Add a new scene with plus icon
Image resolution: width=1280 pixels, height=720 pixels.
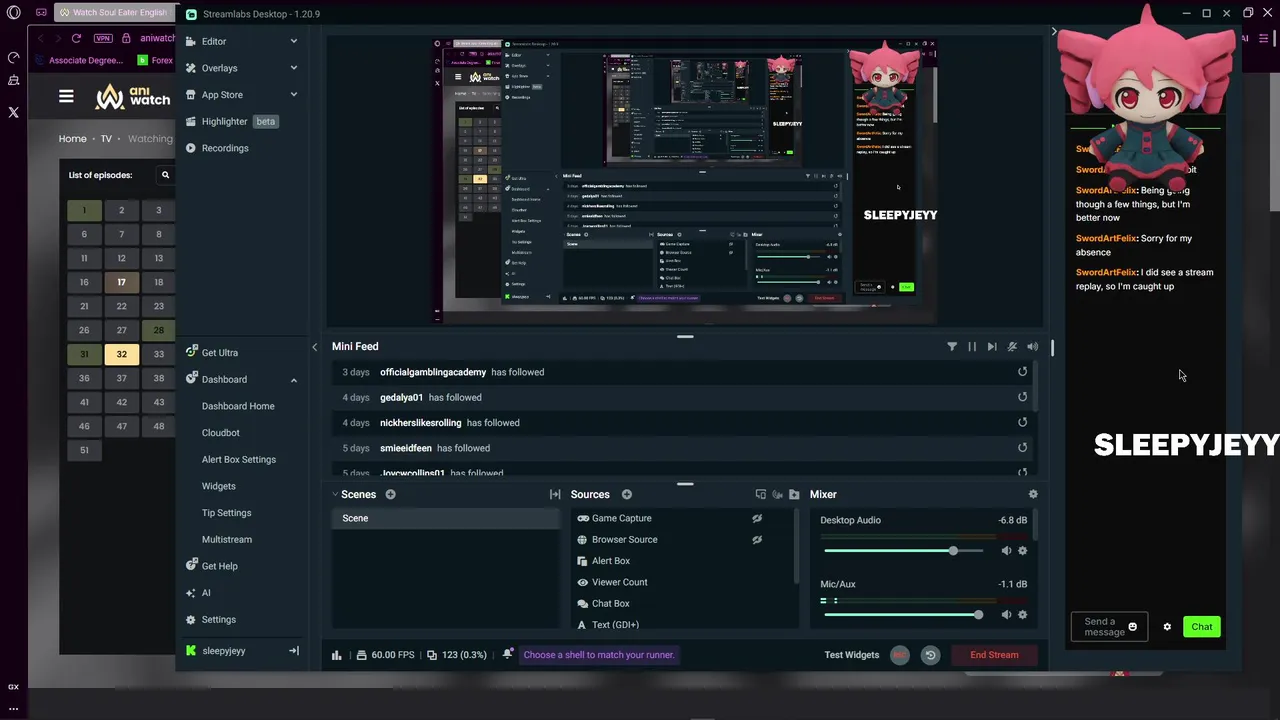point(390,495)
